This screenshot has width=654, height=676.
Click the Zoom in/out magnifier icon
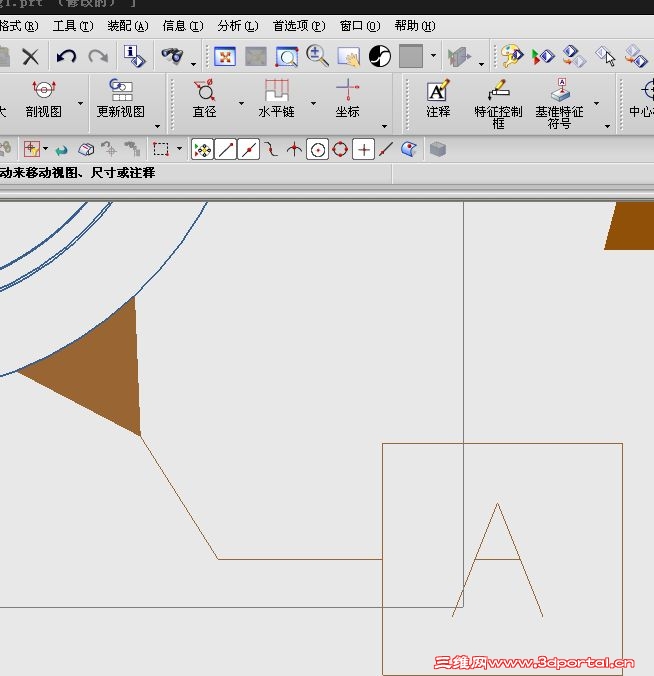click(317, 56)
